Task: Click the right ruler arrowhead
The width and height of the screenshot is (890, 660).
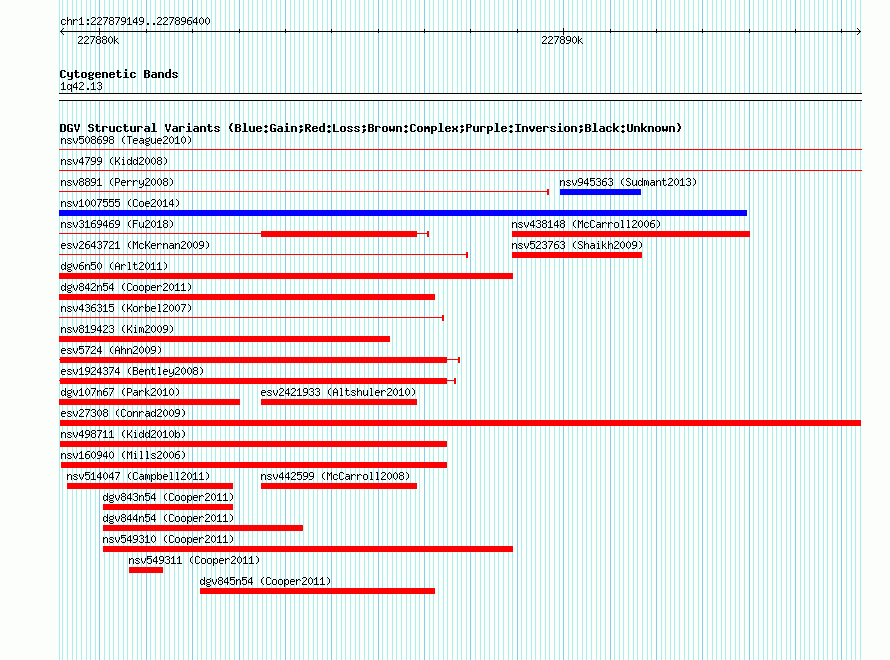Action: tap(858, 32)
